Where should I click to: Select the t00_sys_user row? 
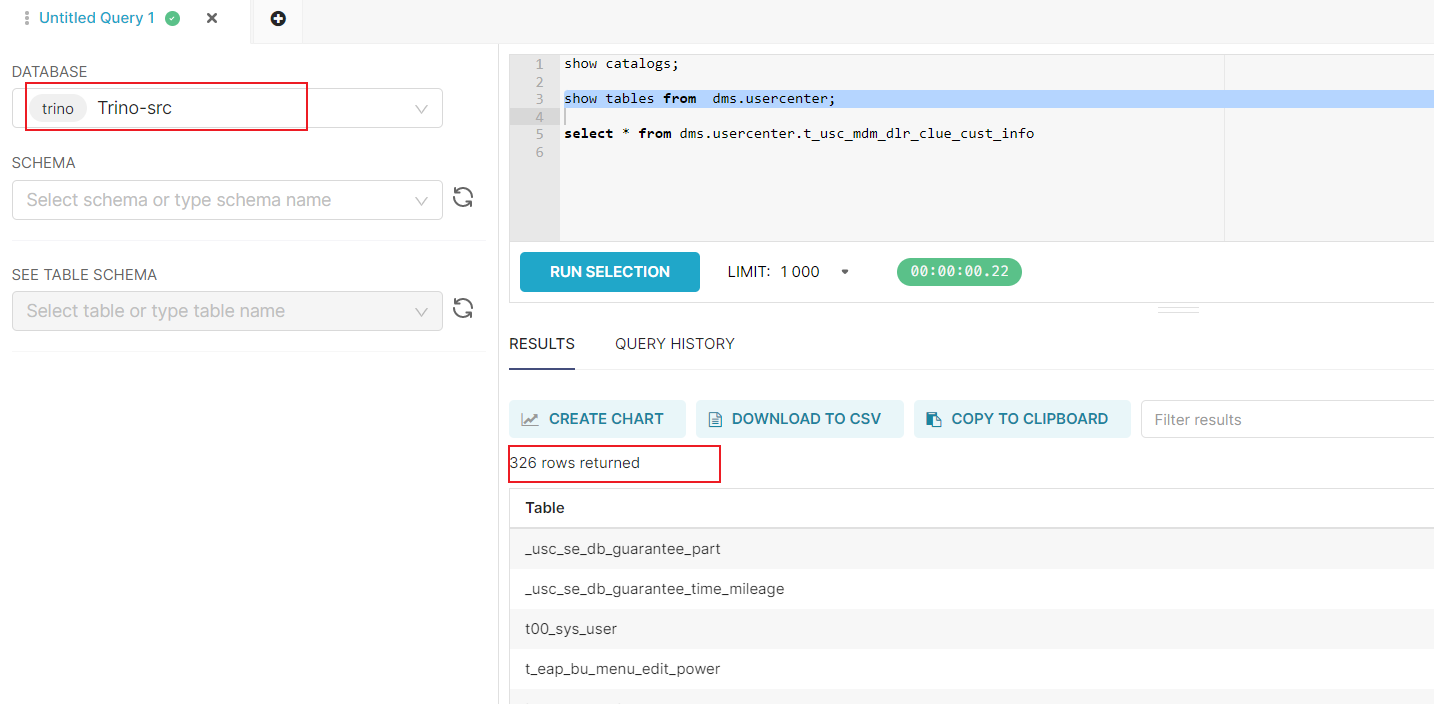[971, 629]
